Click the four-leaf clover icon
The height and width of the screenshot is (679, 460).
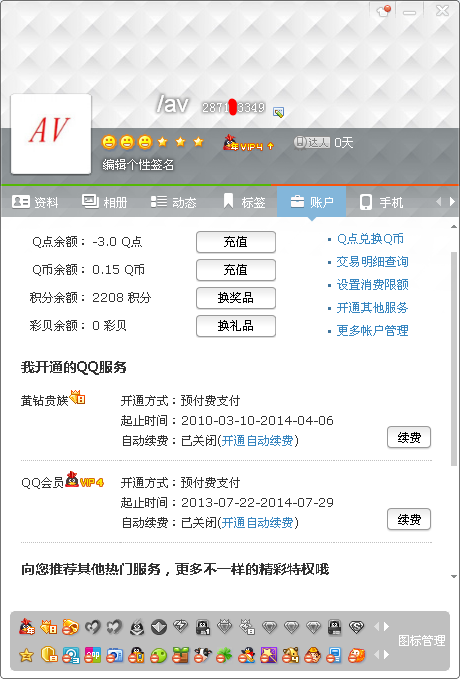224,655
